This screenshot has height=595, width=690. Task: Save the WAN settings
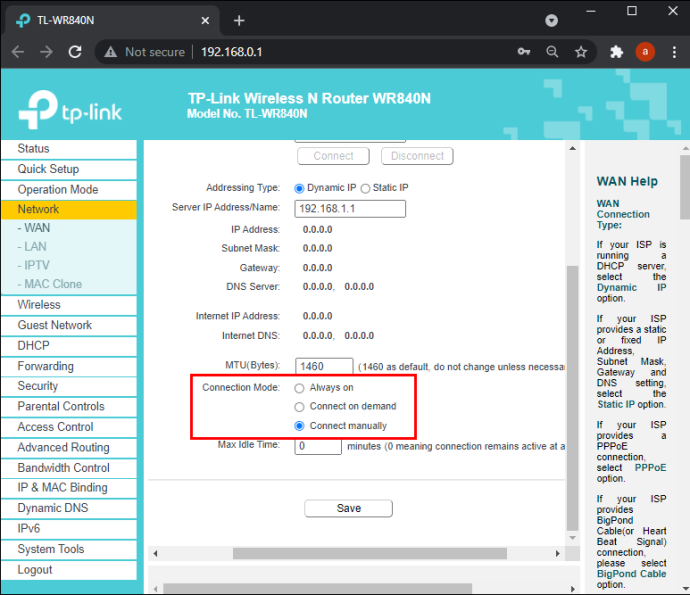349,508
